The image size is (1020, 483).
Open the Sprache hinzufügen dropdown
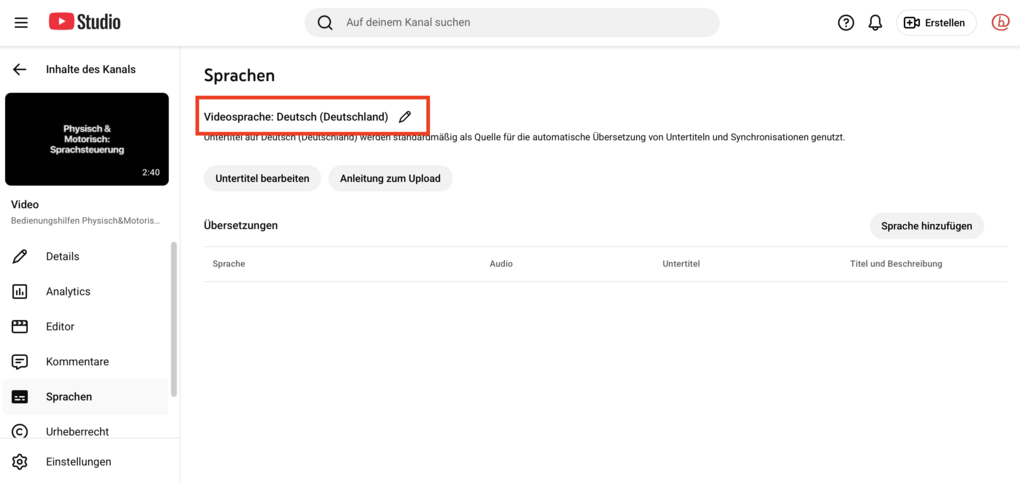pyautogui.click(x=926, y=226)
